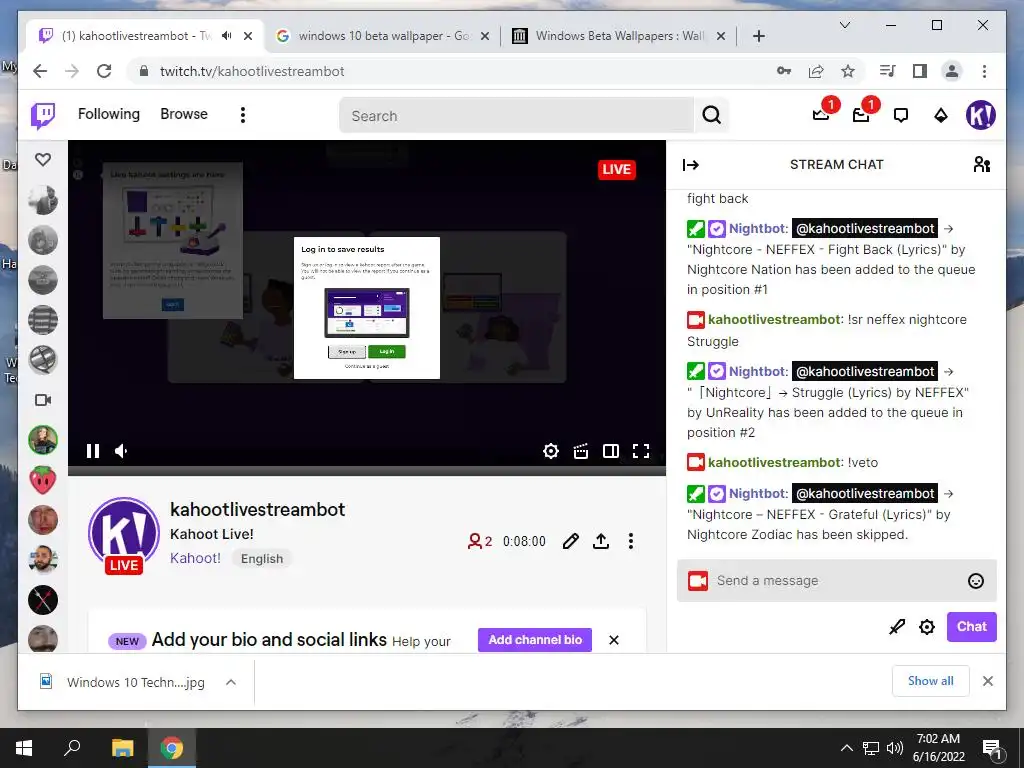Open a new Chrome tab
Image resolution: width=1024 pixels, height=768 pixels.
[758, 36]
